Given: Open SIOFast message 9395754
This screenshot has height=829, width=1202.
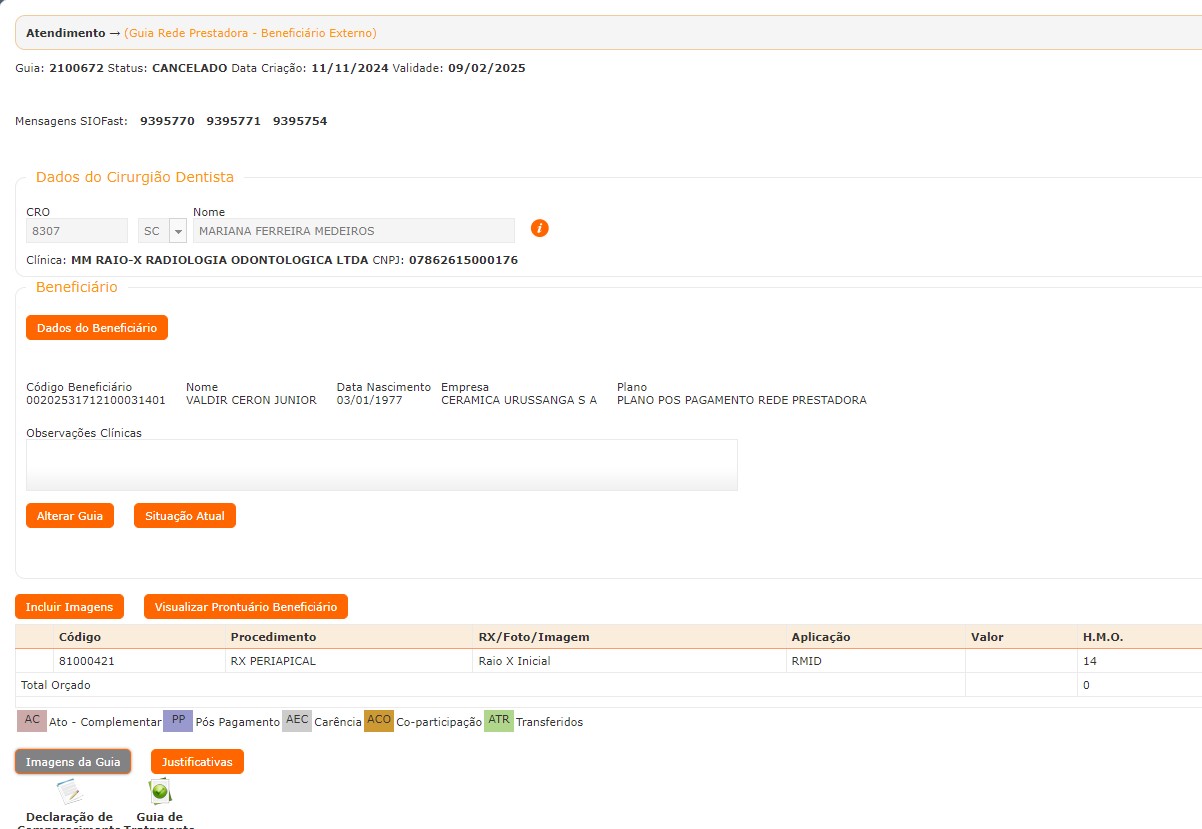Looking at the screenshot, I should tap(300, 121).
